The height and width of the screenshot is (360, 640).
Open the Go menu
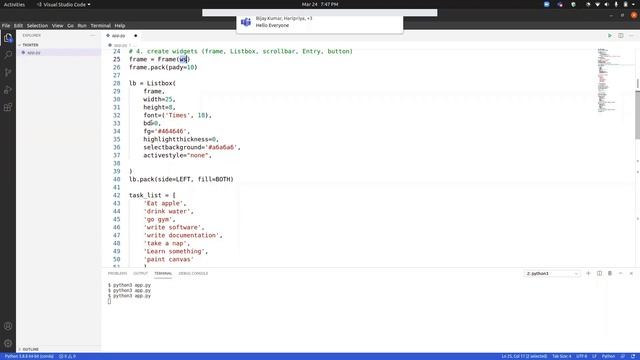click(70, 25)
